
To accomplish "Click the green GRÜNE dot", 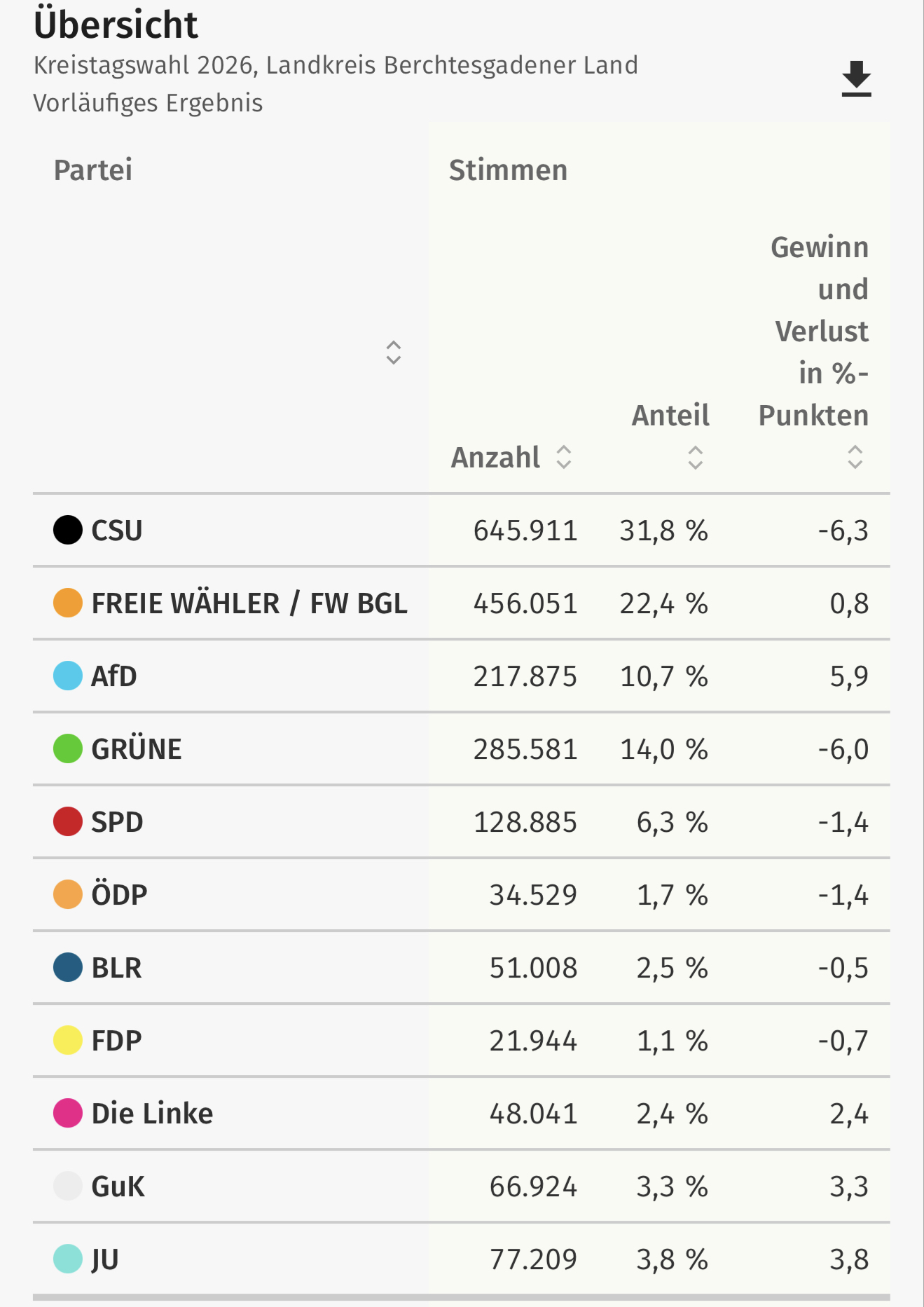I will [x=68, y=748].
